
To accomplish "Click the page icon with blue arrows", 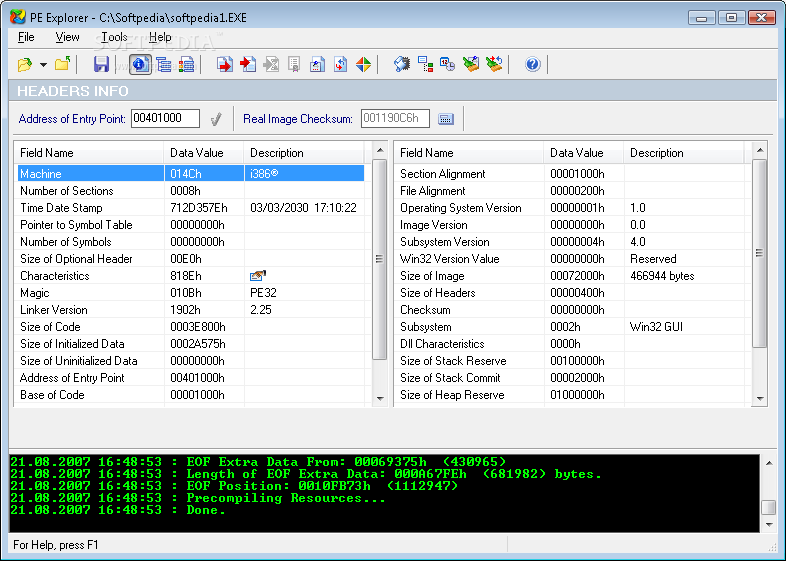I will 340,64.
